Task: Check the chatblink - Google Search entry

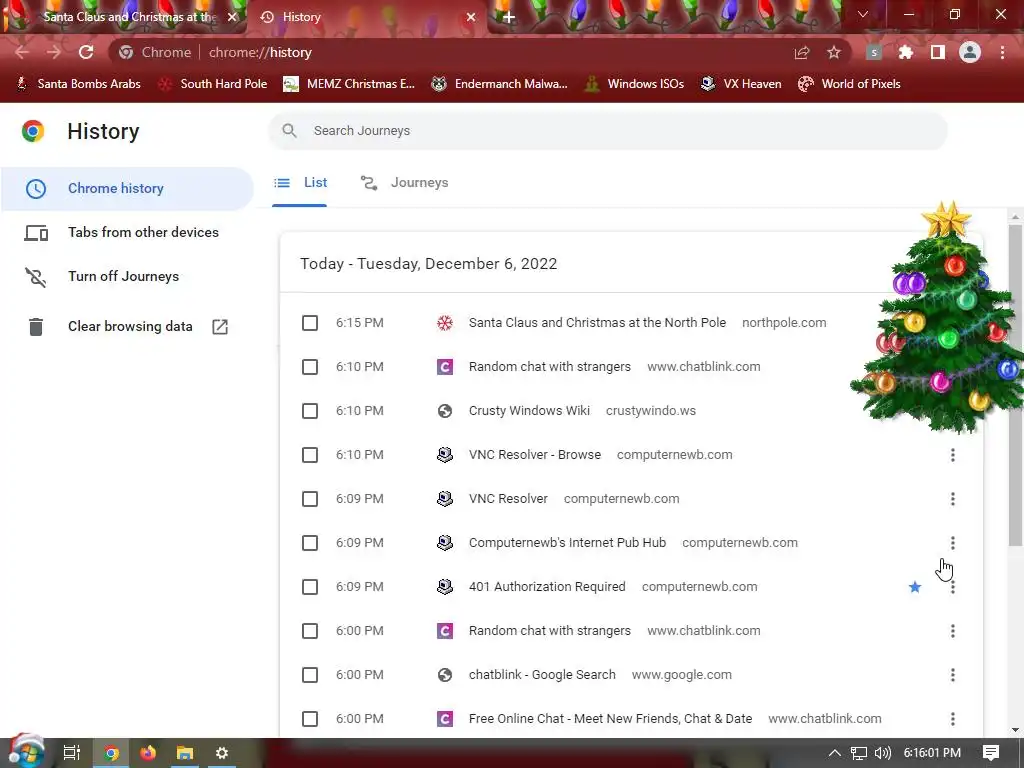Action: (310, 675)
